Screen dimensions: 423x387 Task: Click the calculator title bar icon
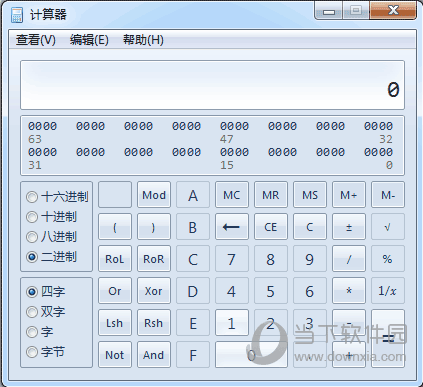tap(17, 15)
